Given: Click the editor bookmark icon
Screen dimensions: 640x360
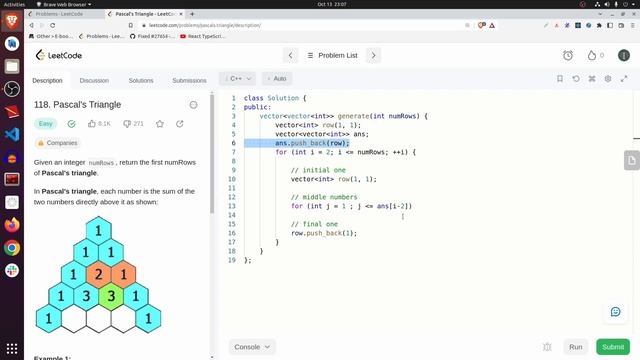Looking at the screenshot, I should [560, 78].
